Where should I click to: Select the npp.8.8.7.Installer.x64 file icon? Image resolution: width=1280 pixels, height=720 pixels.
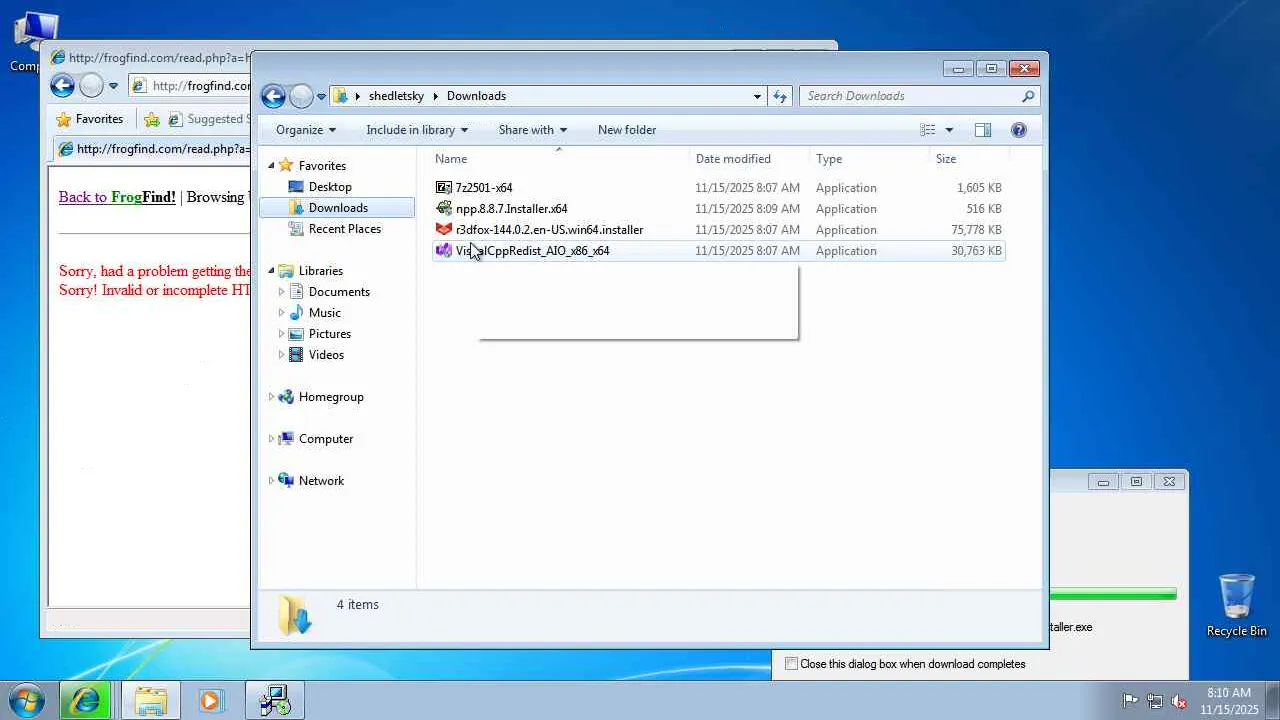point(444,209)
